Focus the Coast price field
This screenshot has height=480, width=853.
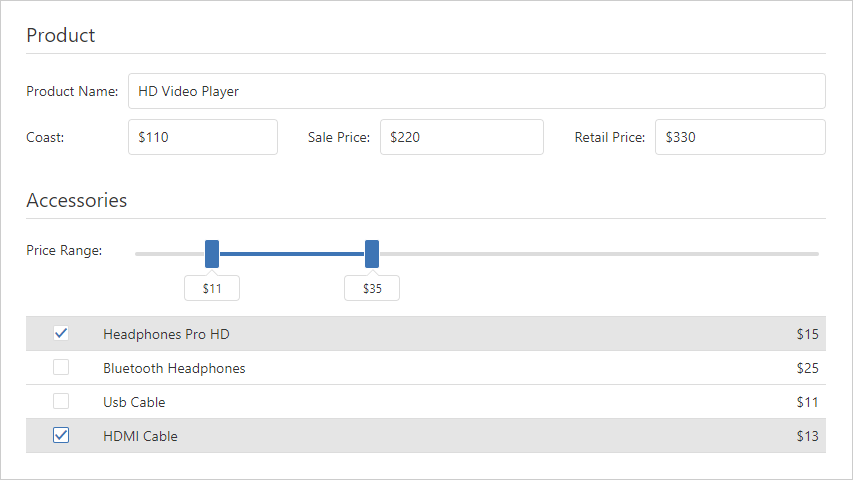tap(203, 137)
